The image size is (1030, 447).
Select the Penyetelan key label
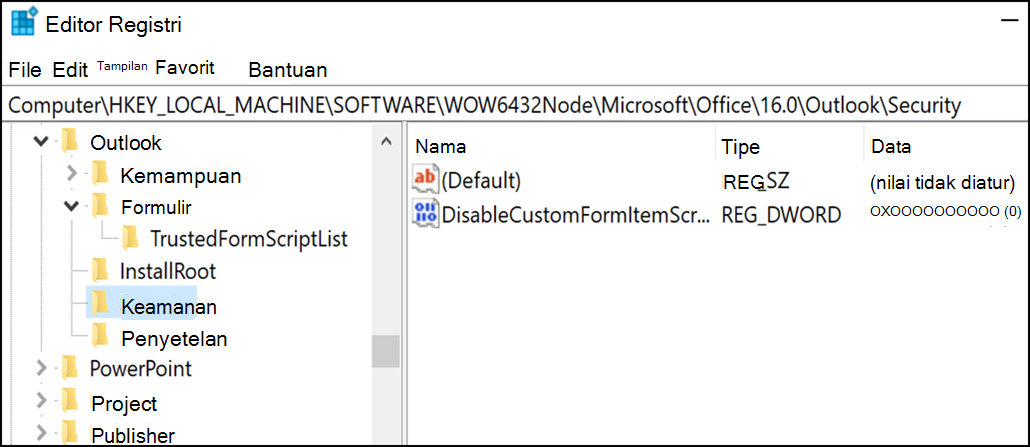(x=175, y=339)
